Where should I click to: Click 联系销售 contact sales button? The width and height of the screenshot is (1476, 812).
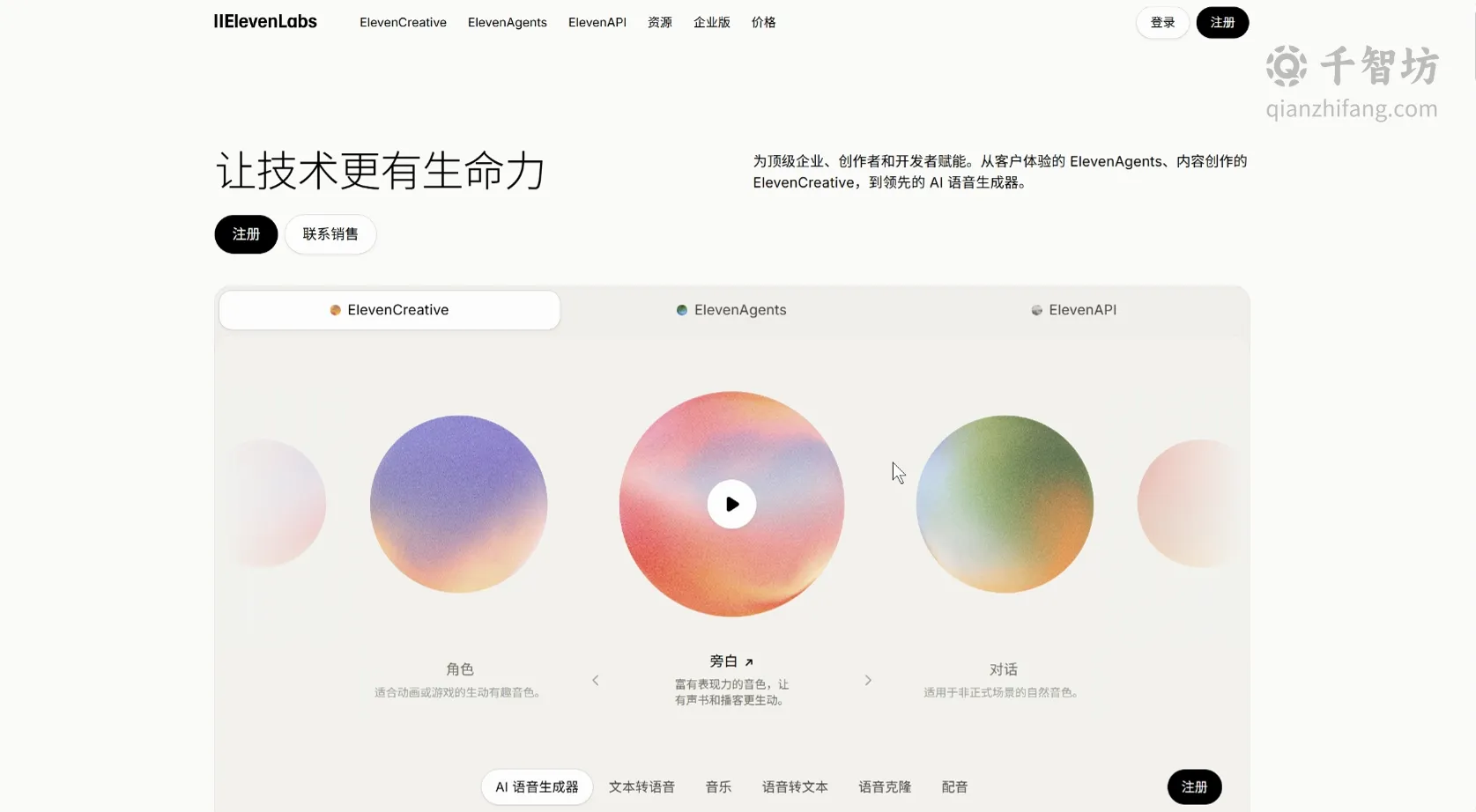(x=330, y=234)
